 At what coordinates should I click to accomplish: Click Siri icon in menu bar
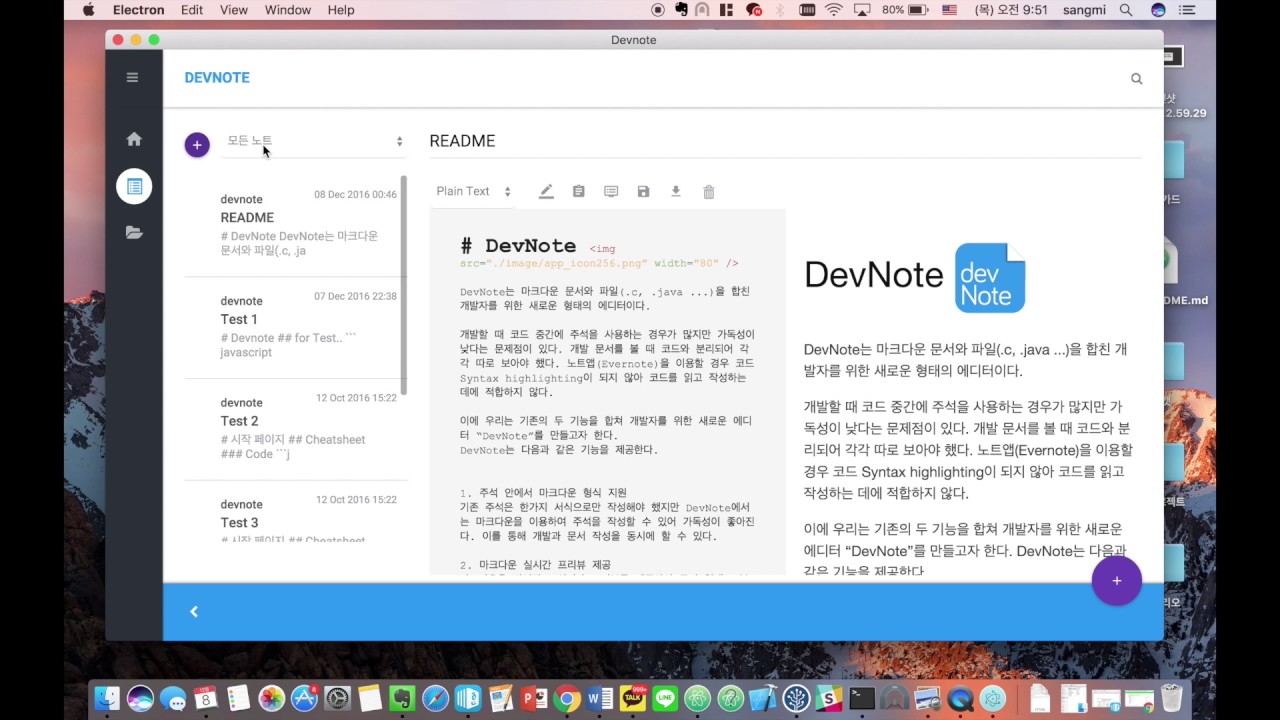coord(1159,10)
